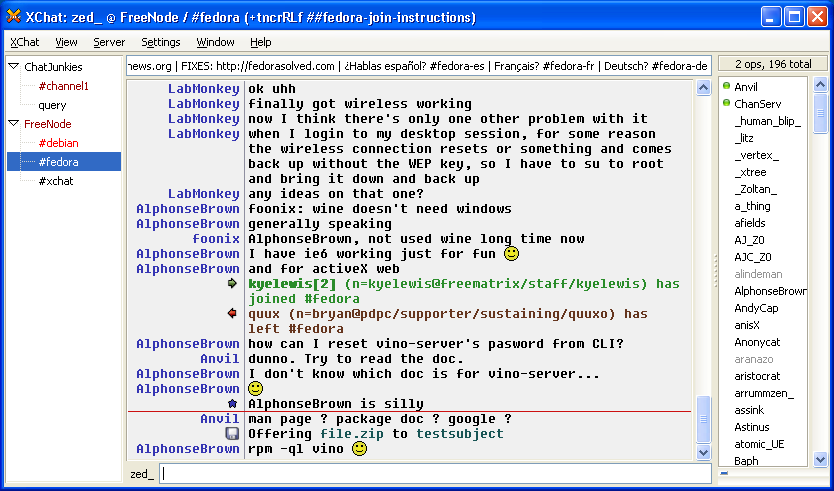Switch to #debian channel
The image size is (834, 491).
pyautogui.click(x=59, y=143)
